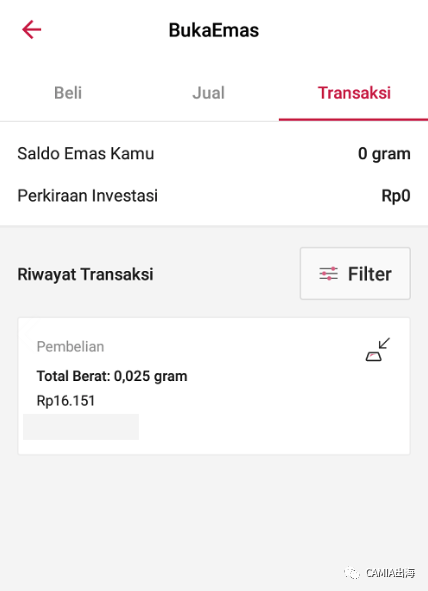Select the Transaksi tab
Image resolution: width=428 pixels, height=591 pixels.
point(354,93)
